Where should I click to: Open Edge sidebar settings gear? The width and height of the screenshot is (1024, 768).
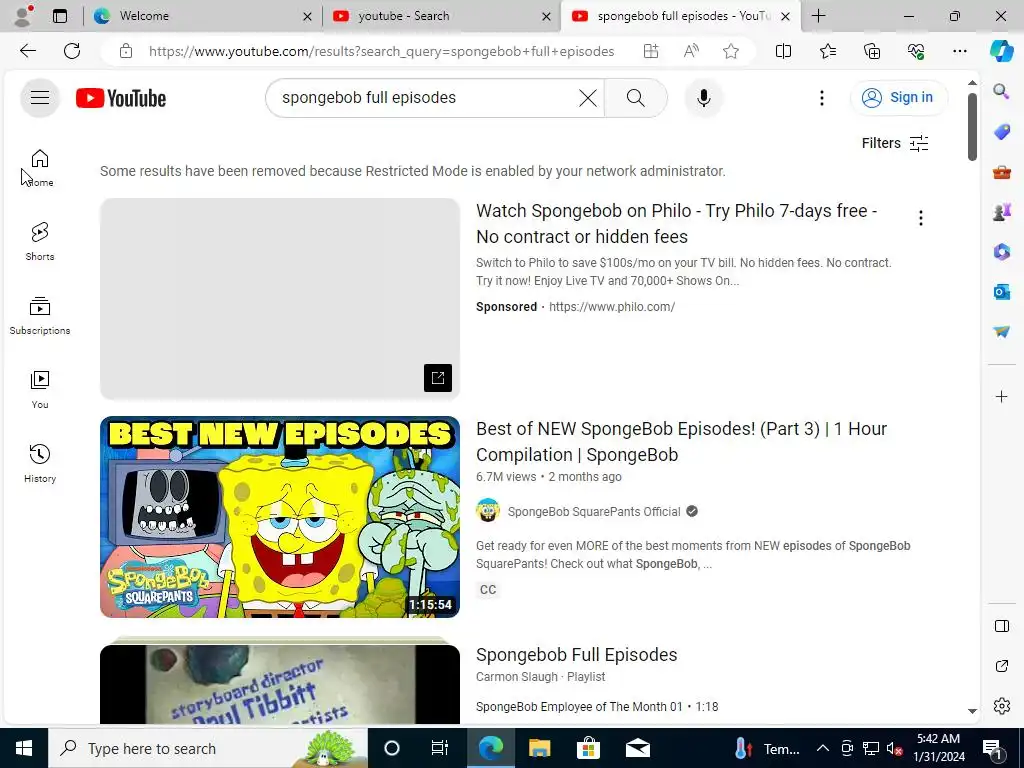1001,706
